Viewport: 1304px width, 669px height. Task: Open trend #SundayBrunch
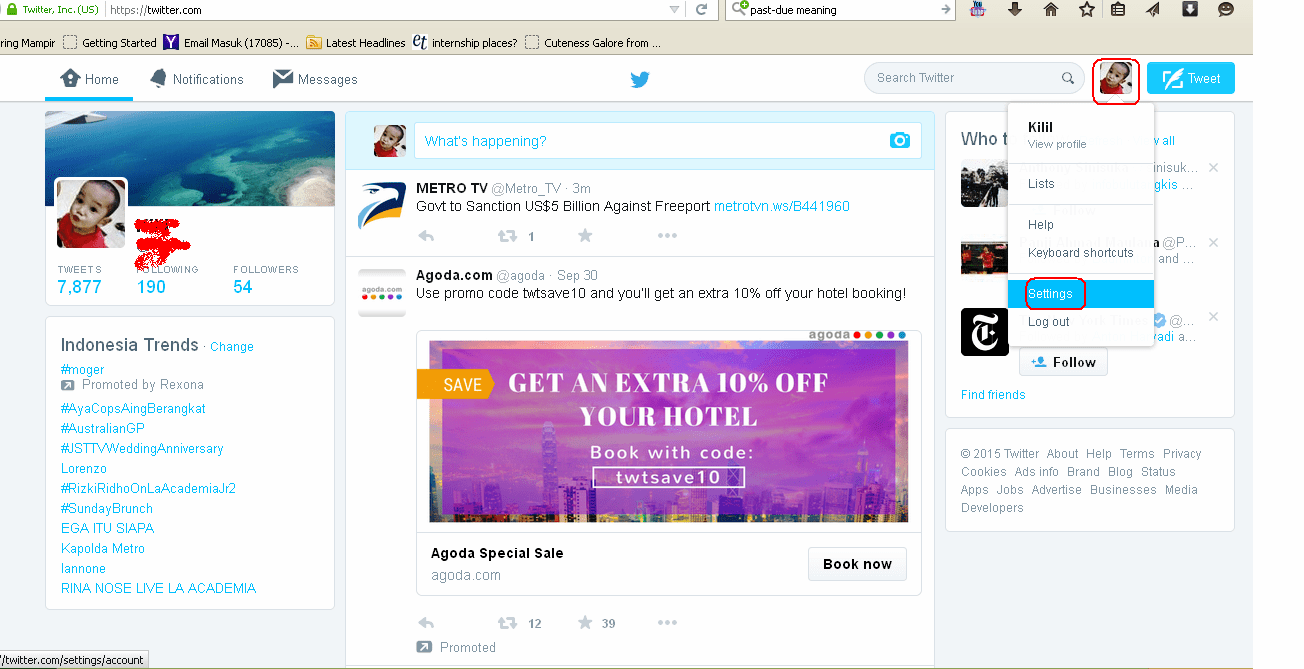[107, 509]
